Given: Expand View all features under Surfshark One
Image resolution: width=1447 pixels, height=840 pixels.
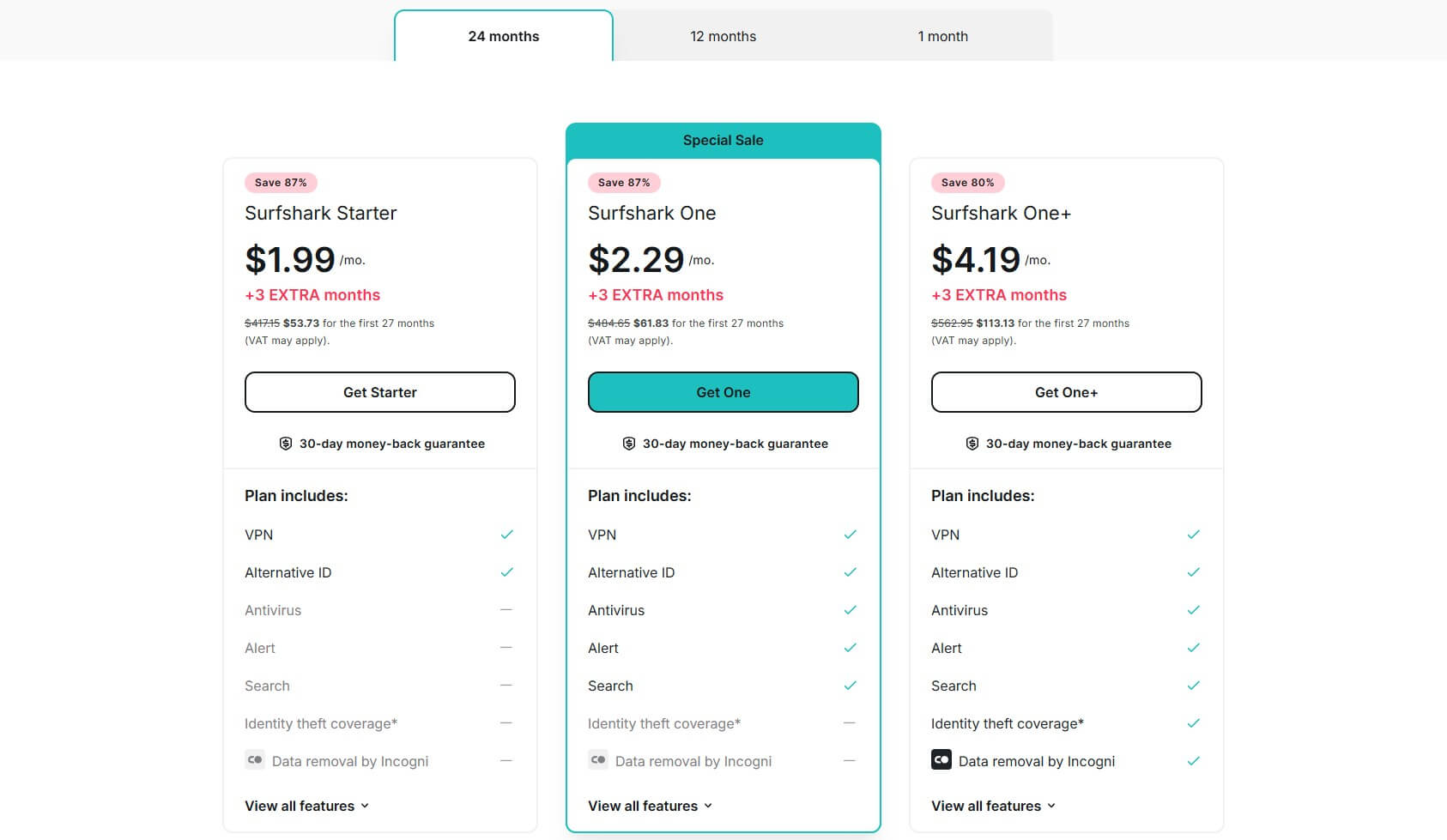Looking at the screenshot, I should (650, 806).
